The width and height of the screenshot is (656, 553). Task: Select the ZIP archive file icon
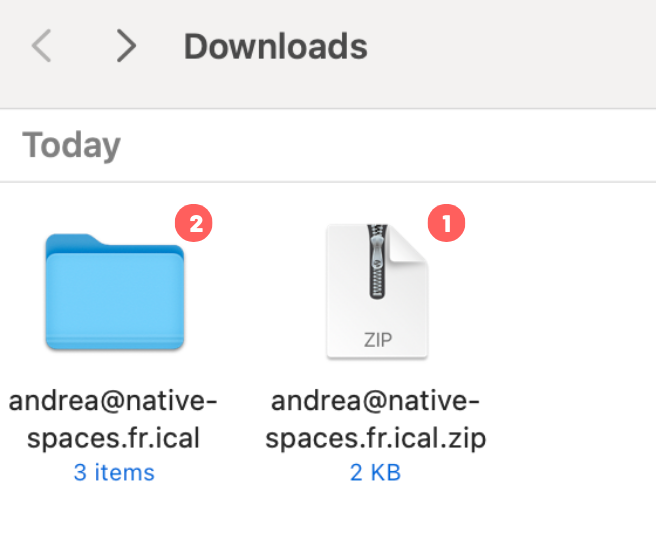coord(376,290)
